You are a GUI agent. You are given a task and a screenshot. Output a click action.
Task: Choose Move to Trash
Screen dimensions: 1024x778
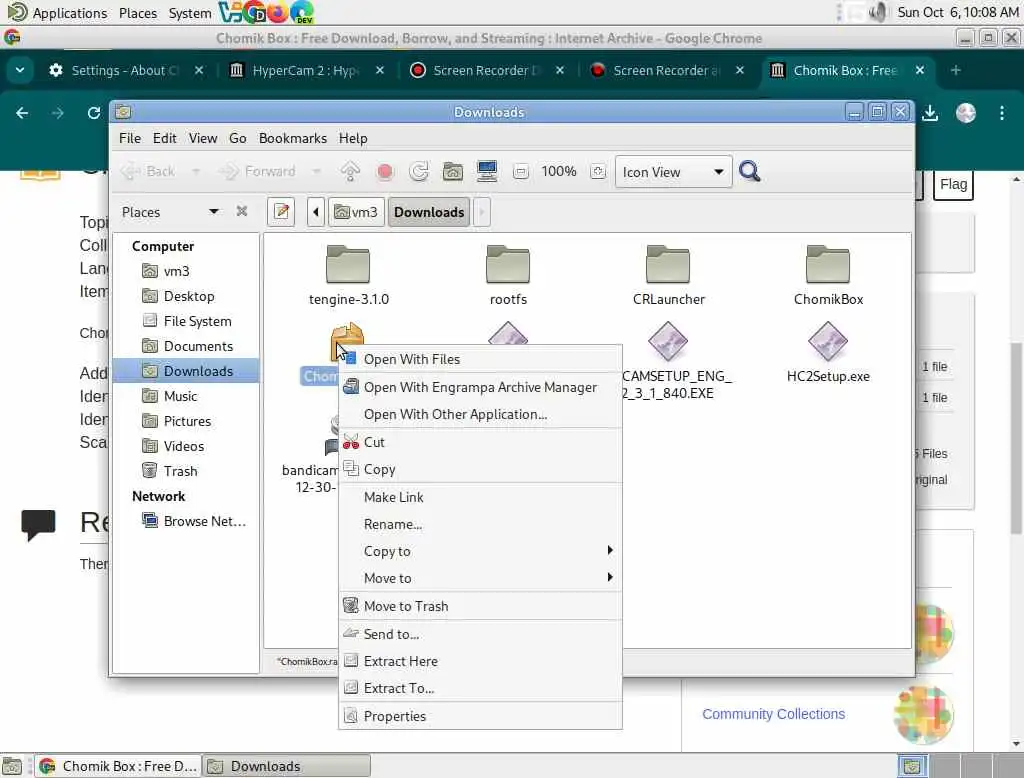(481, 606)
